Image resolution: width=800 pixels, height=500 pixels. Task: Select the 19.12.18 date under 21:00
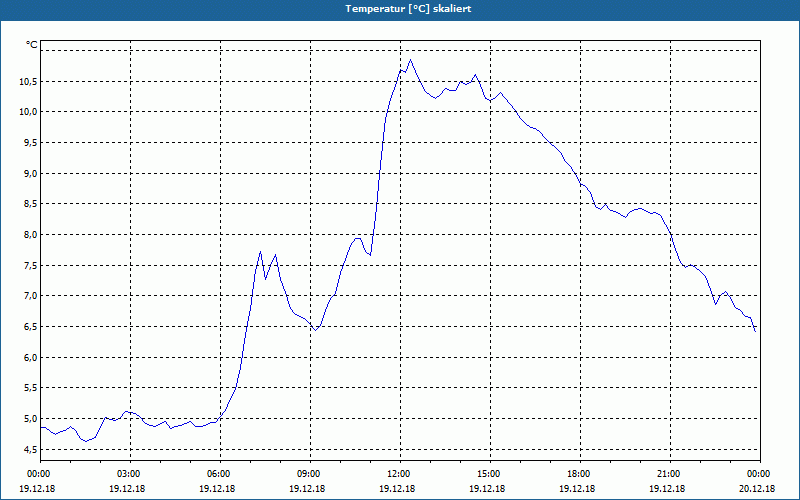667,489
